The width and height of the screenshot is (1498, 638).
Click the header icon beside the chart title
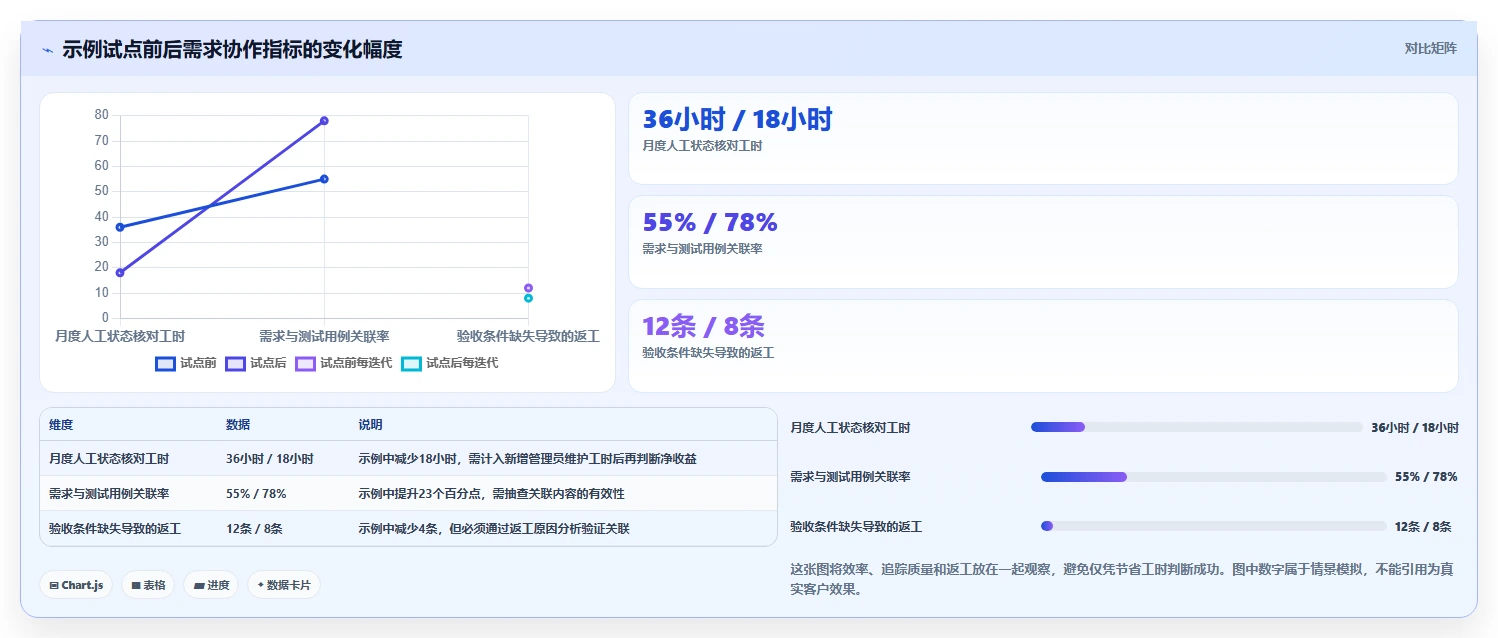tap(47, 50)
